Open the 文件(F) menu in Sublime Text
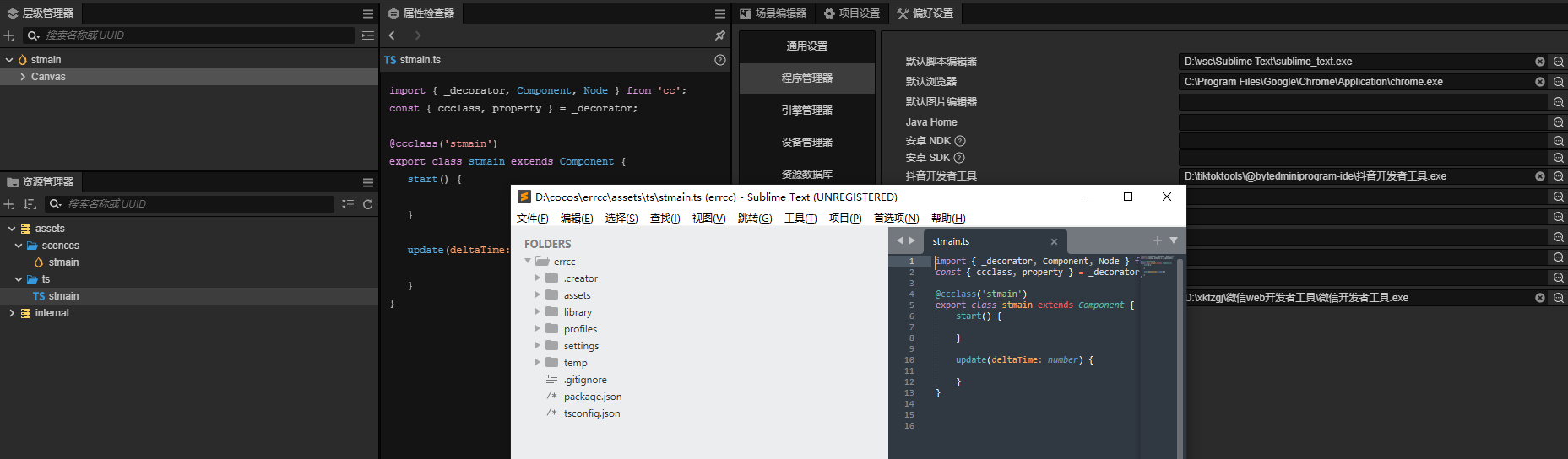This screenshot has height=459, width=1568. (x=532, y=219)
